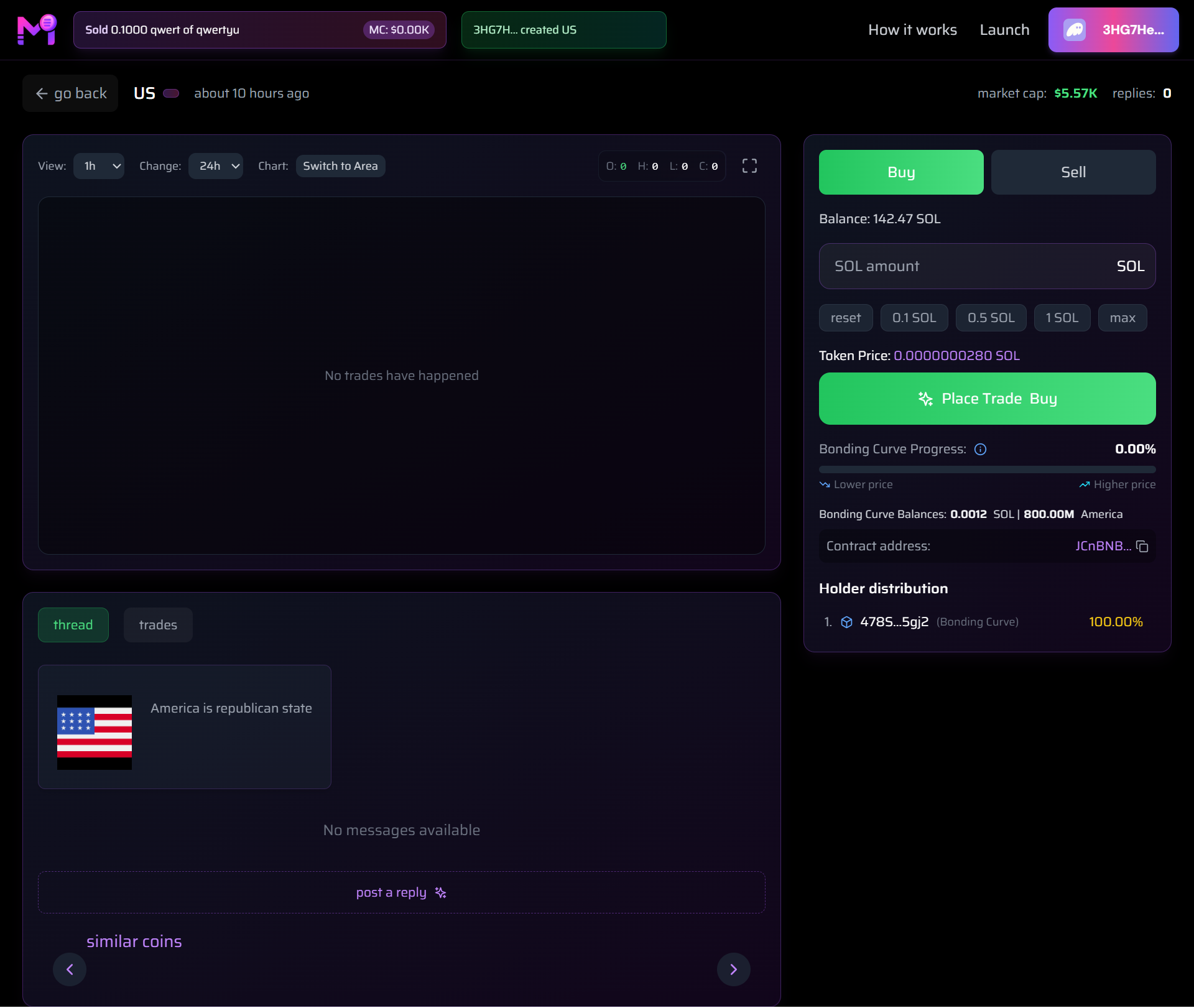Open the chart fullscreen view

(749, 165)
